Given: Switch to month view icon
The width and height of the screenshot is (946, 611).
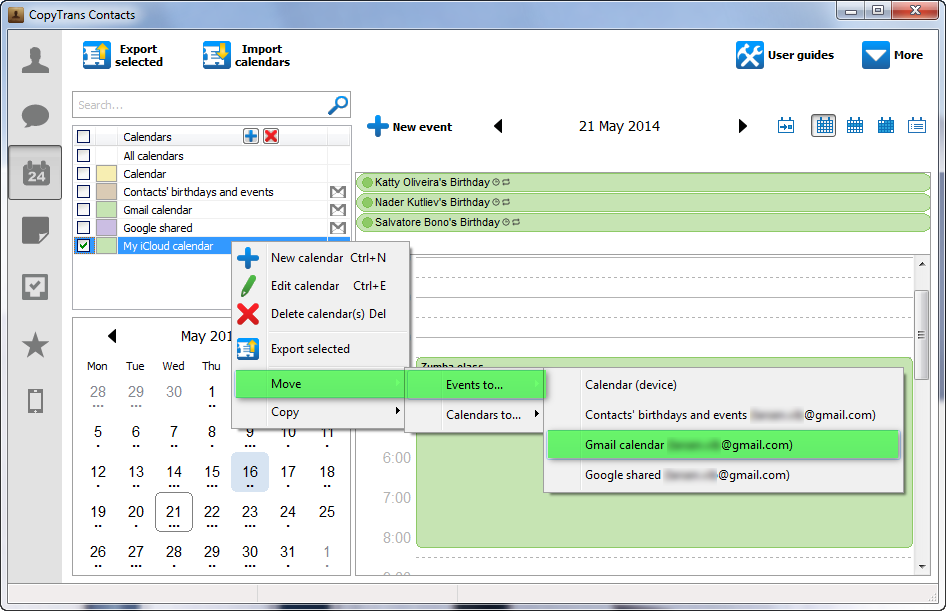Looking at the screenshot, I should pyautogui.click(x=886, y=126).
